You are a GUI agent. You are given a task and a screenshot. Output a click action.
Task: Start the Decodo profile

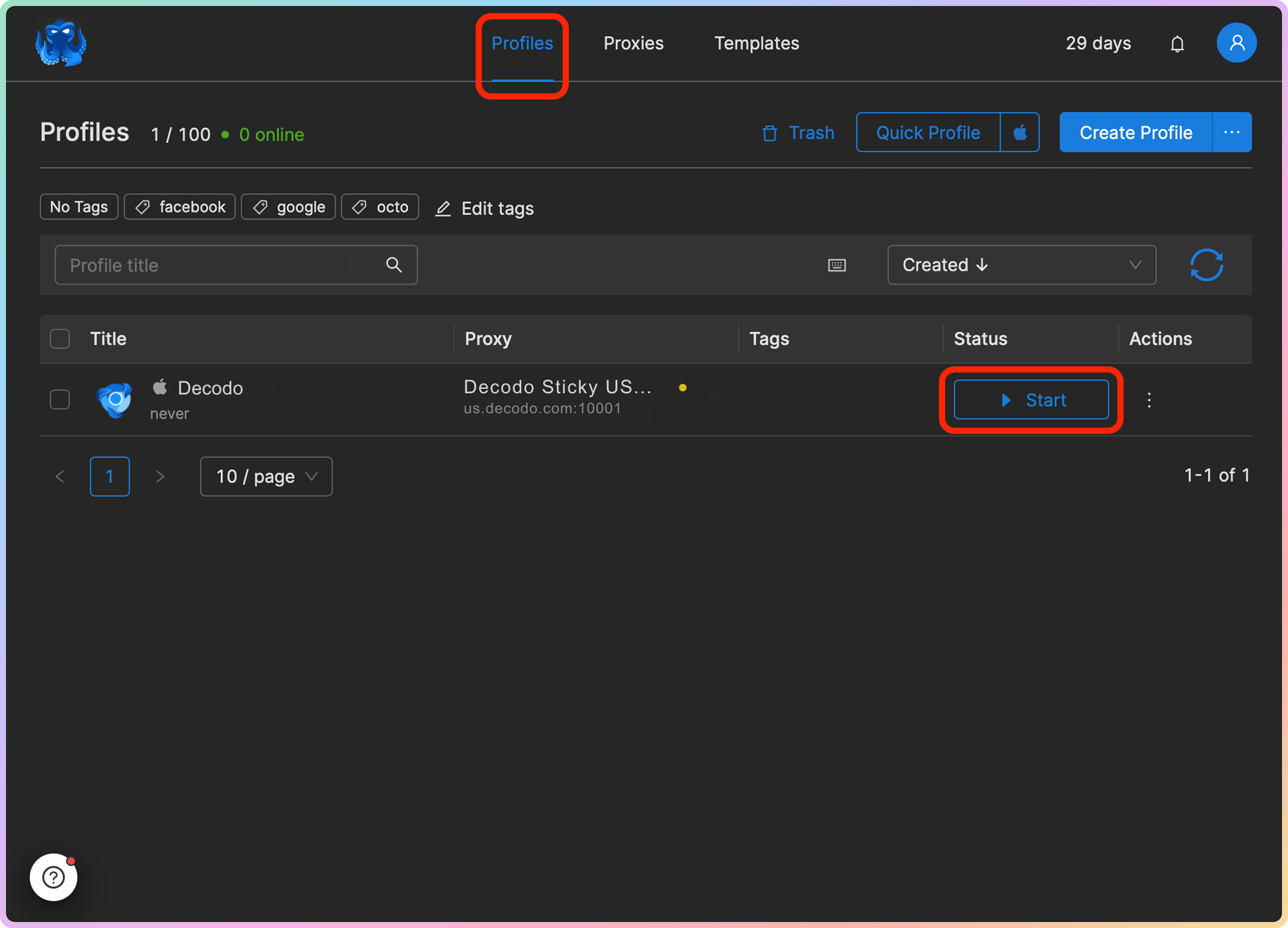click(1031, 400)
